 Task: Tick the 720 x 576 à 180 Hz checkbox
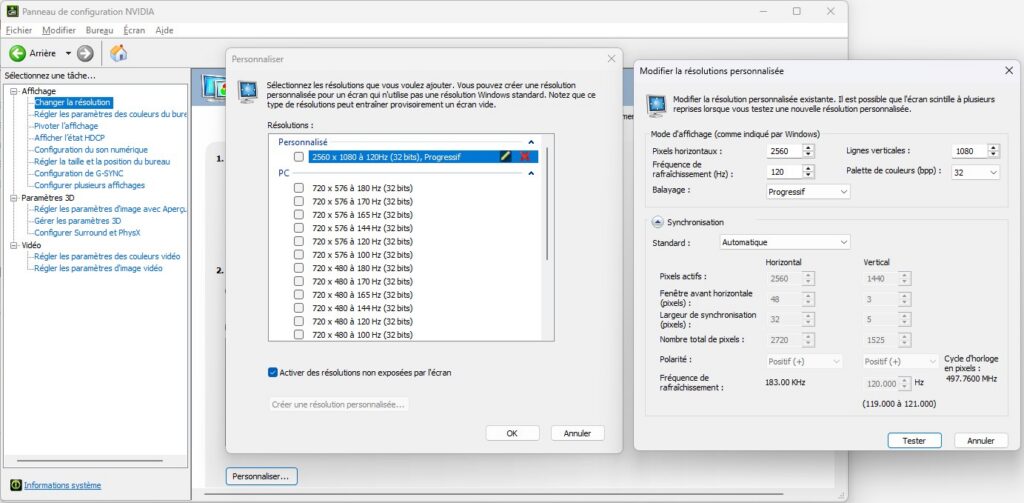299,188
